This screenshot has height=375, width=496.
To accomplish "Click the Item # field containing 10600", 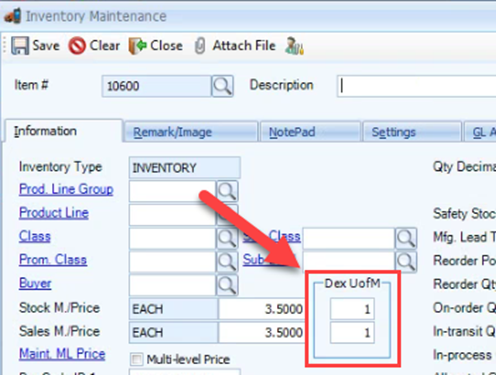I will click(x=156, y=86).
